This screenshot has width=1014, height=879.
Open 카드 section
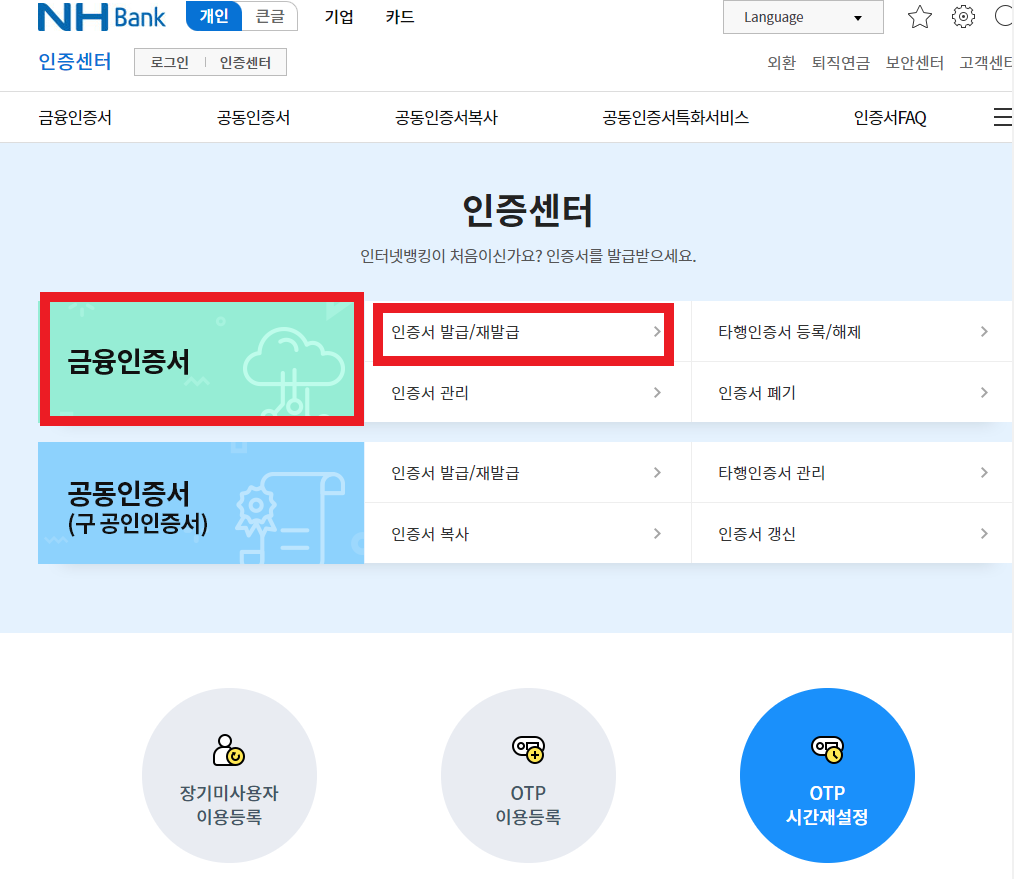400,17
